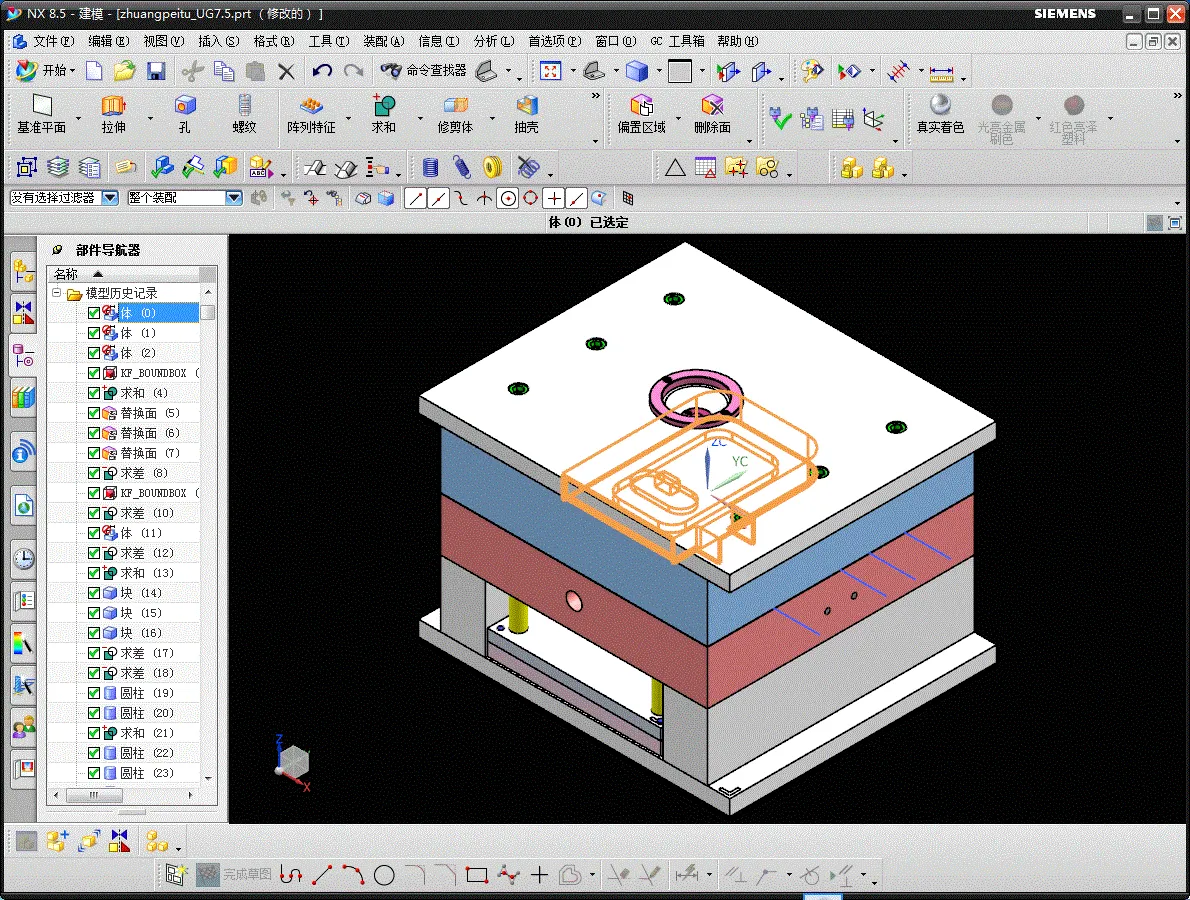The height and width of the screenshot is (900, 1190).
Task: Open the roles people sidebar icon
Action: [24, 728]
